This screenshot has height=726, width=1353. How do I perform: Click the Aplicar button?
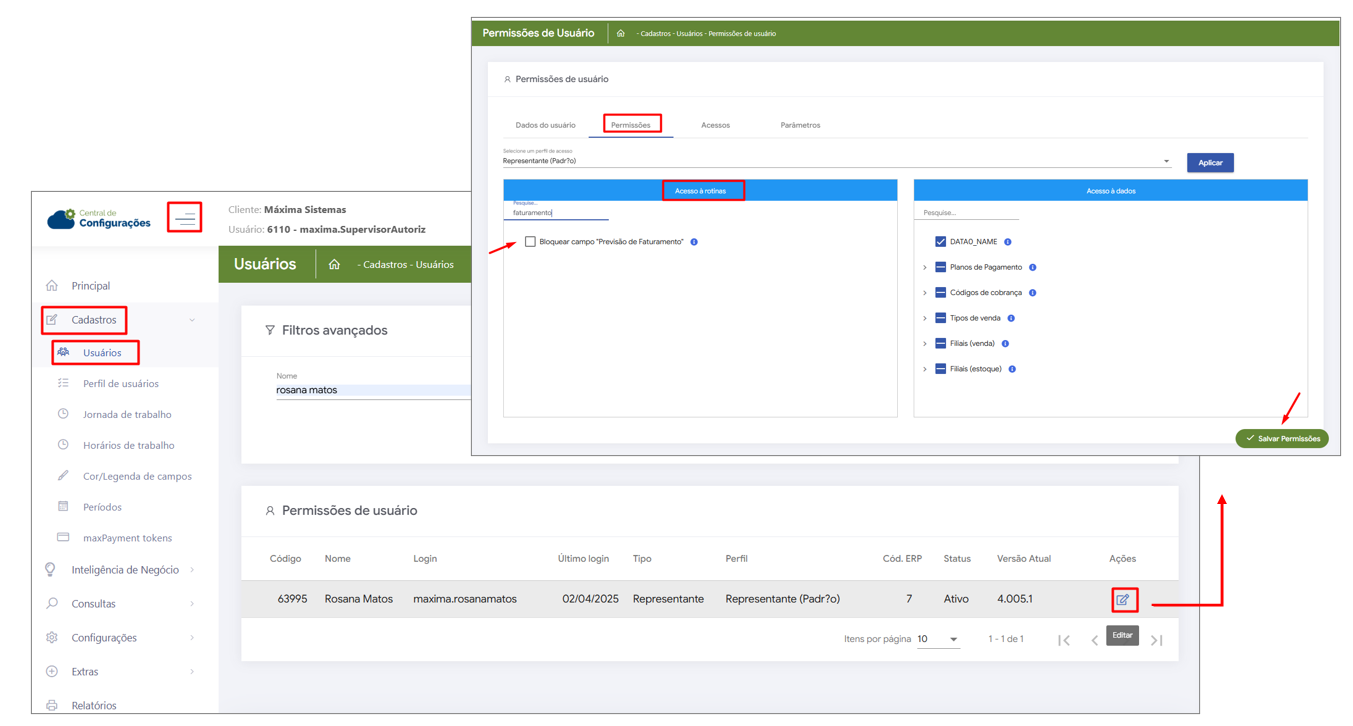1210,162
